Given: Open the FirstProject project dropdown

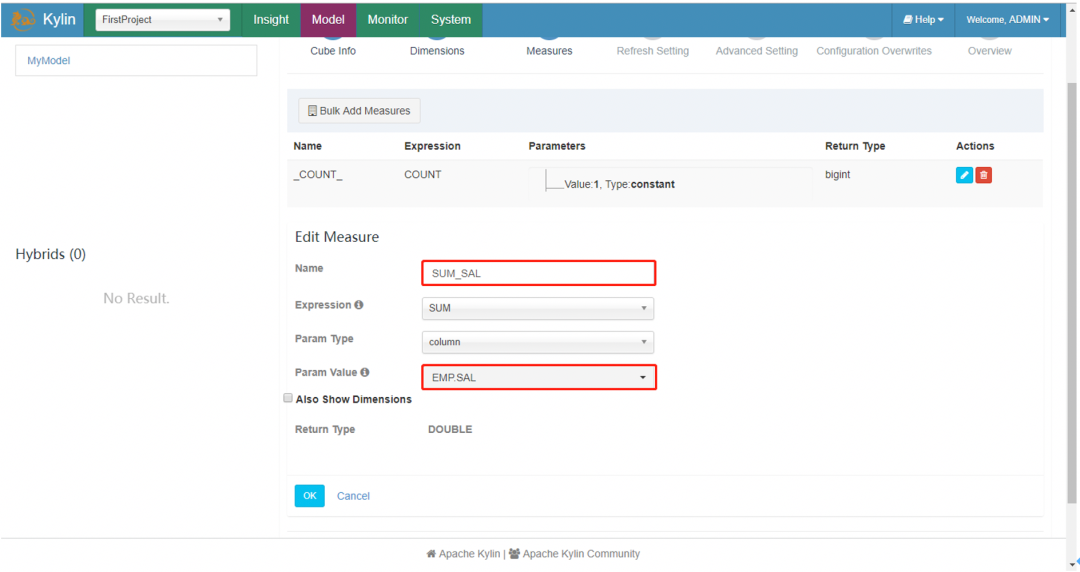Looking at the screenshot, I should [x=163, y=19].
